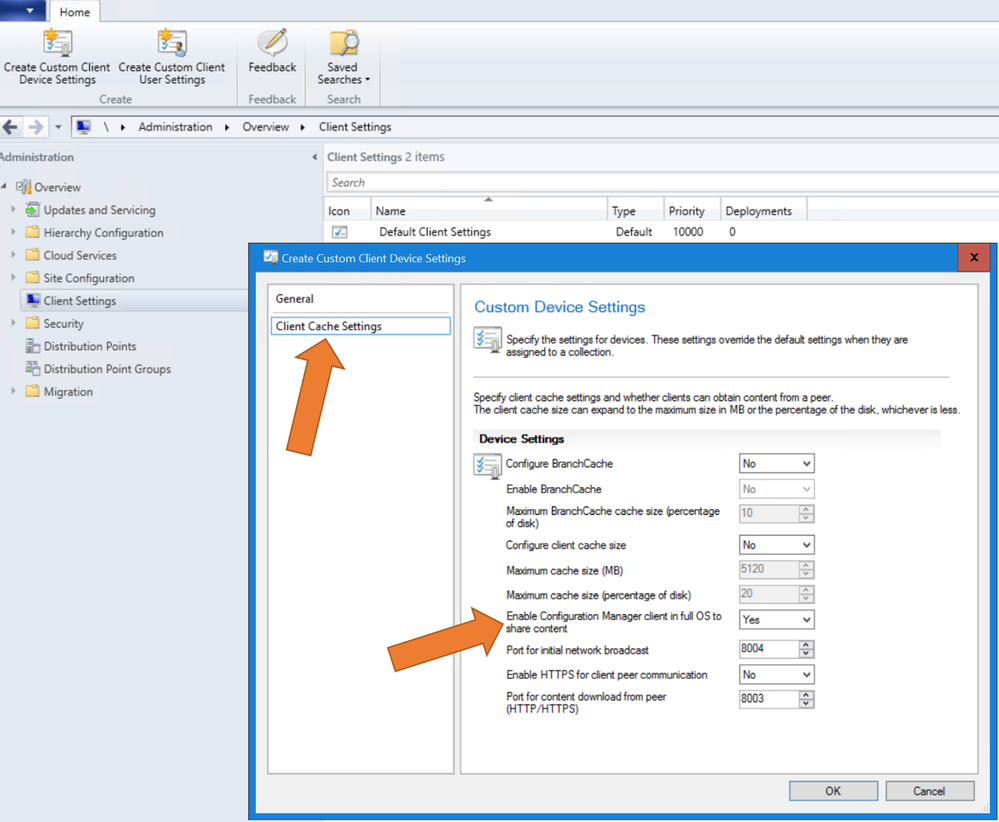Sort by the Type column header

pos(635,210)
